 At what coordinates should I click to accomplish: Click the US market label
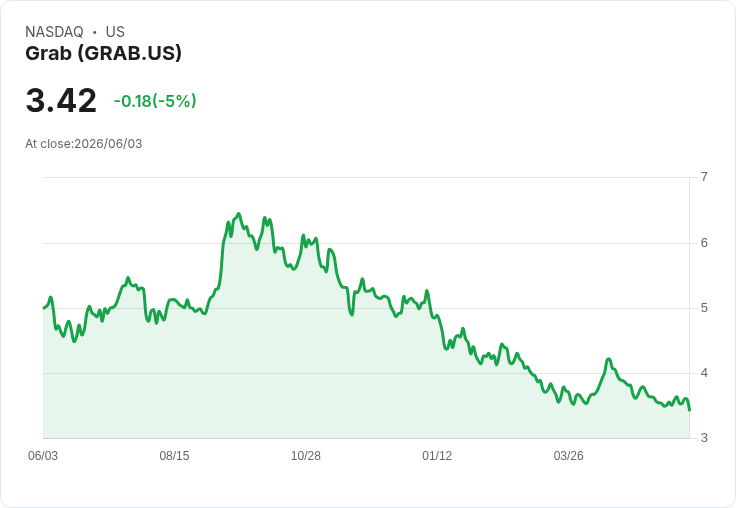click(x=115, y=32)
